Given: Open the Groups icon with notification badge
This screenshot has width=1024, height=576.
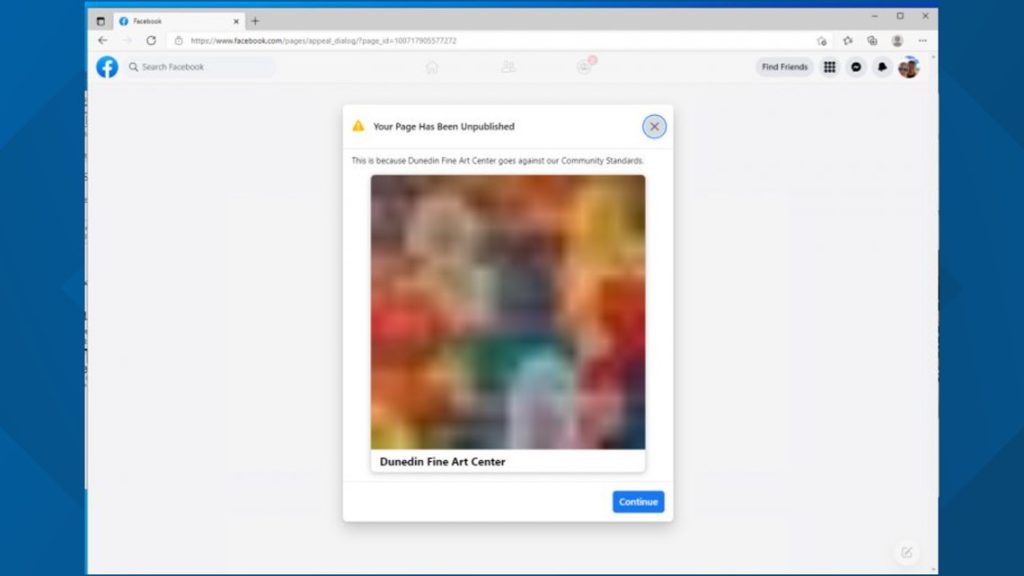Looking at the screenshot, I should [x=585, y=66].
